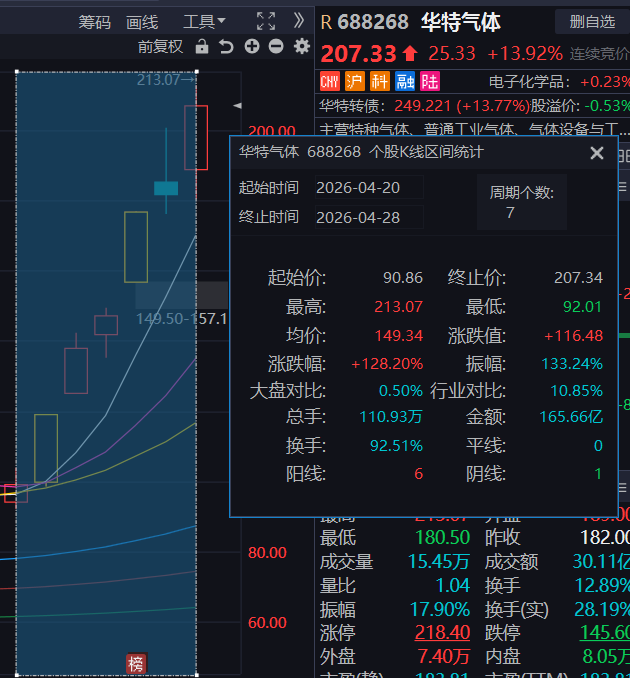Click the dialog title 个股K线区间统计
The height and width of the screenshot is (678, 630).
(426, 152)
